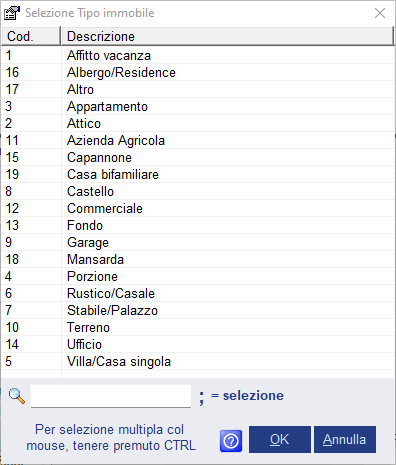Sort by the Cod. column header

tap(31, 36)
